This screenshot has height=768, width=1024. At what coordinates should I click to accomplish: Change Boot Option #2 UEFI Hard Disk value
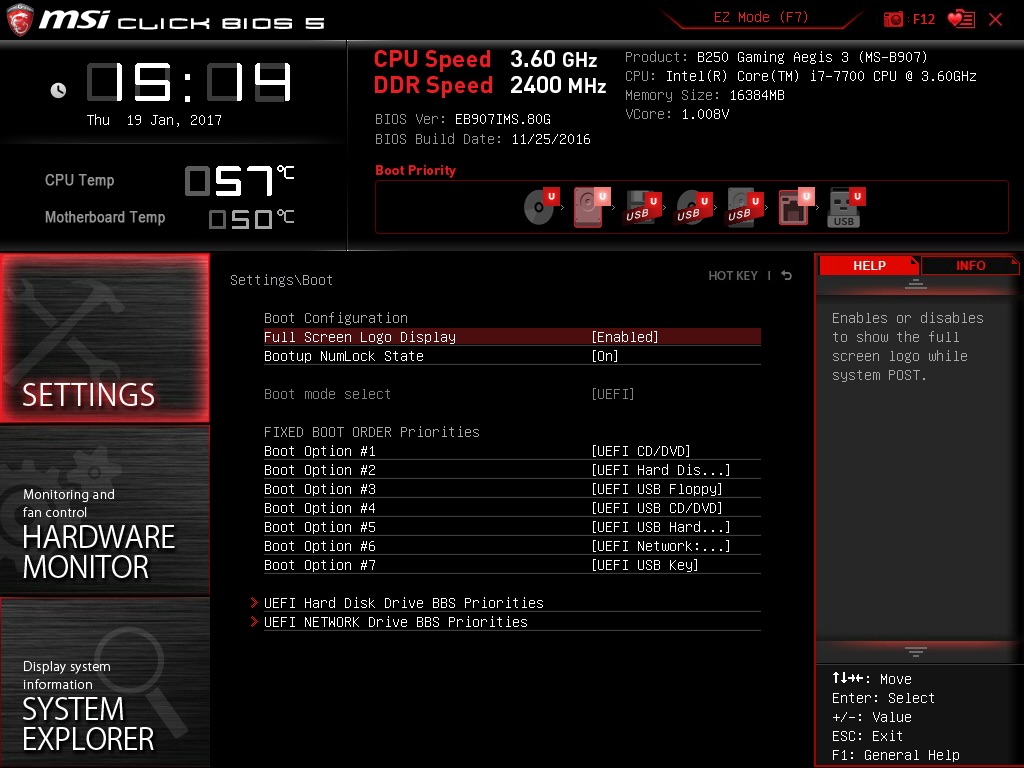pos(660,470)
